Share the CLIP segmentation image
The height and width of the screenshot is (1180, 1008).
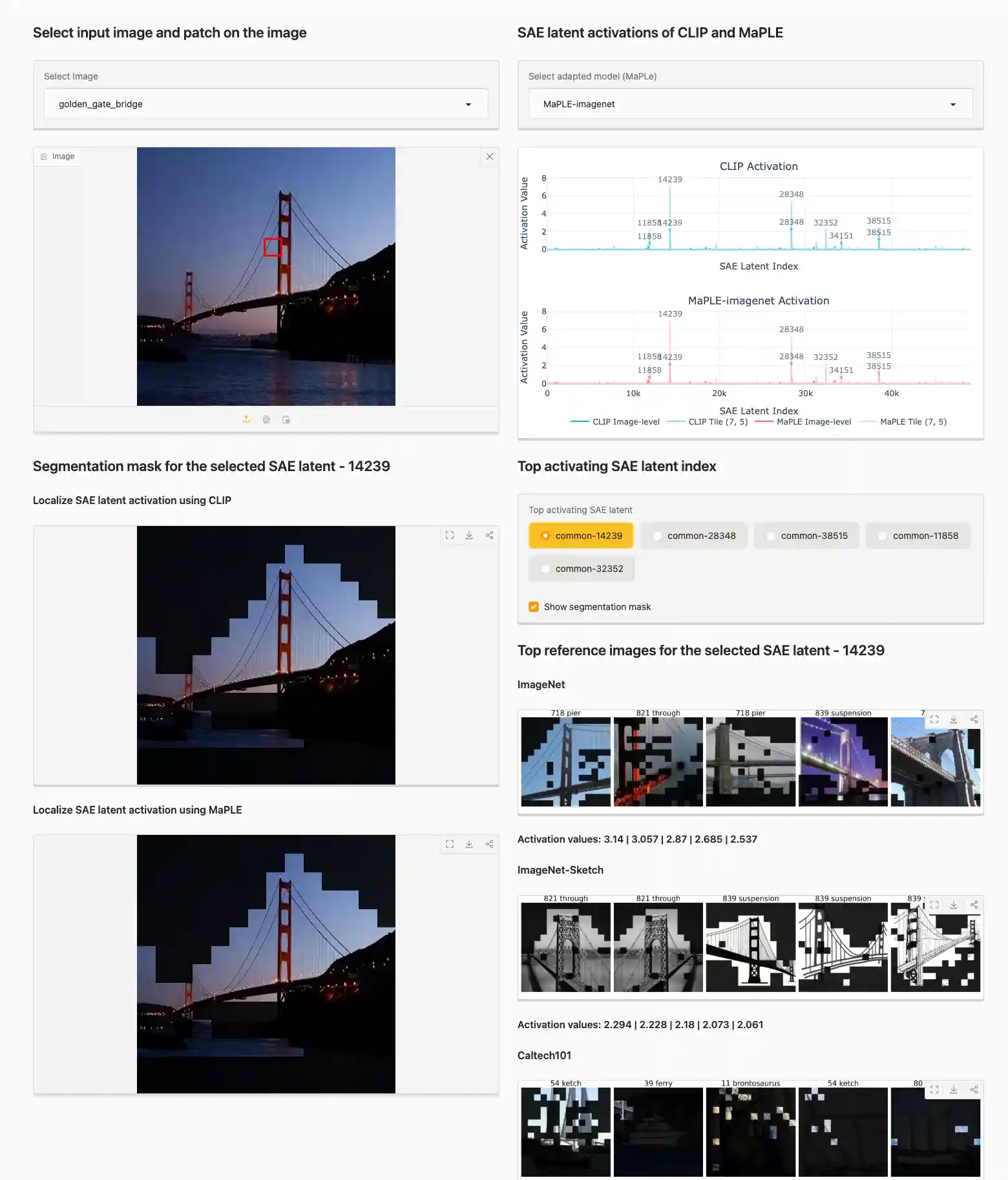click(x=490, y=535)
